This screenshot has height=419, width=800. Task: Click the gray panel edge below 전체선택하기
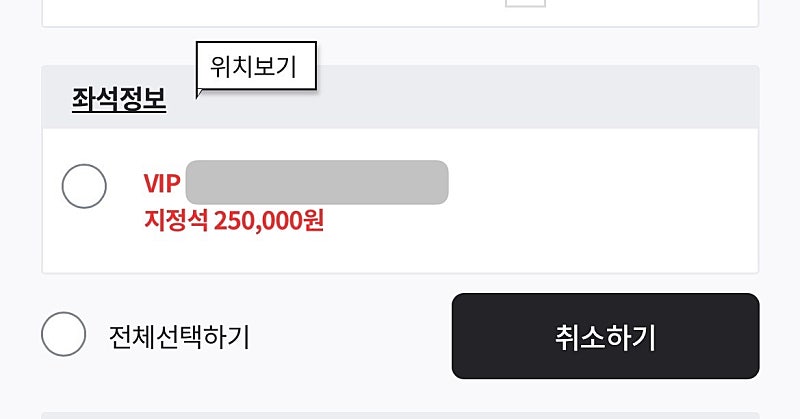click(400, 414)
